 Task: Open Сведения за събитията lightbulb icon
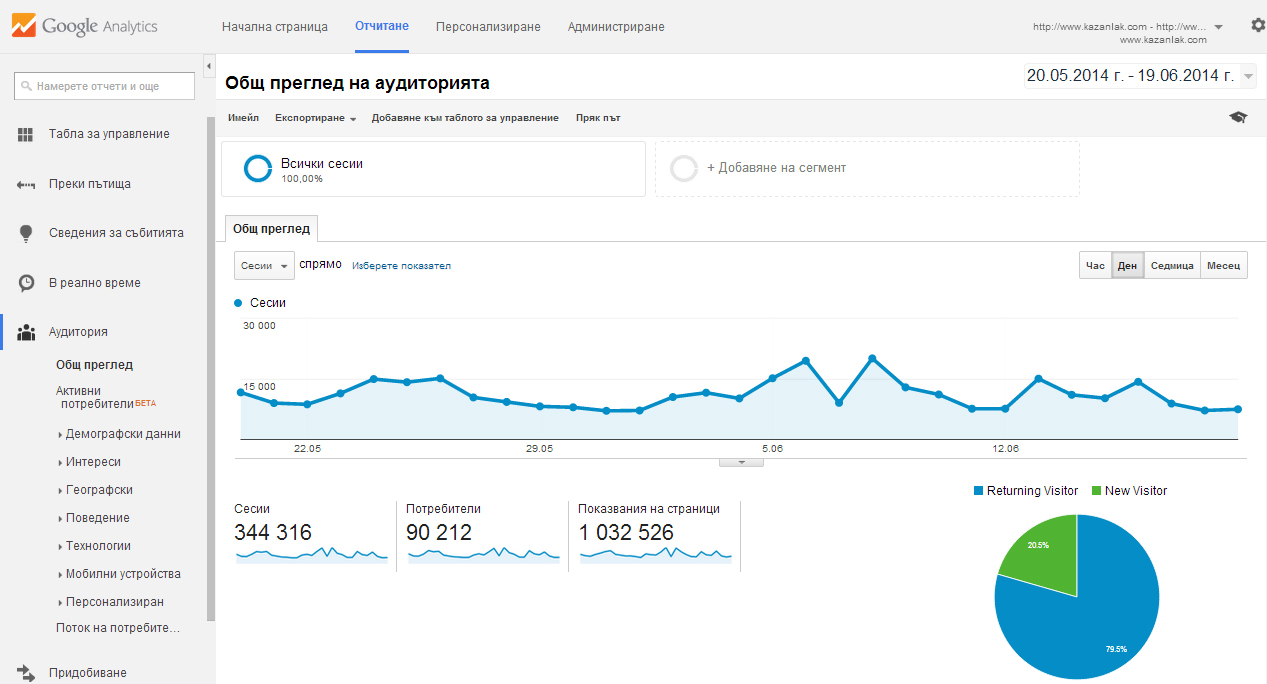pos(26,233)
